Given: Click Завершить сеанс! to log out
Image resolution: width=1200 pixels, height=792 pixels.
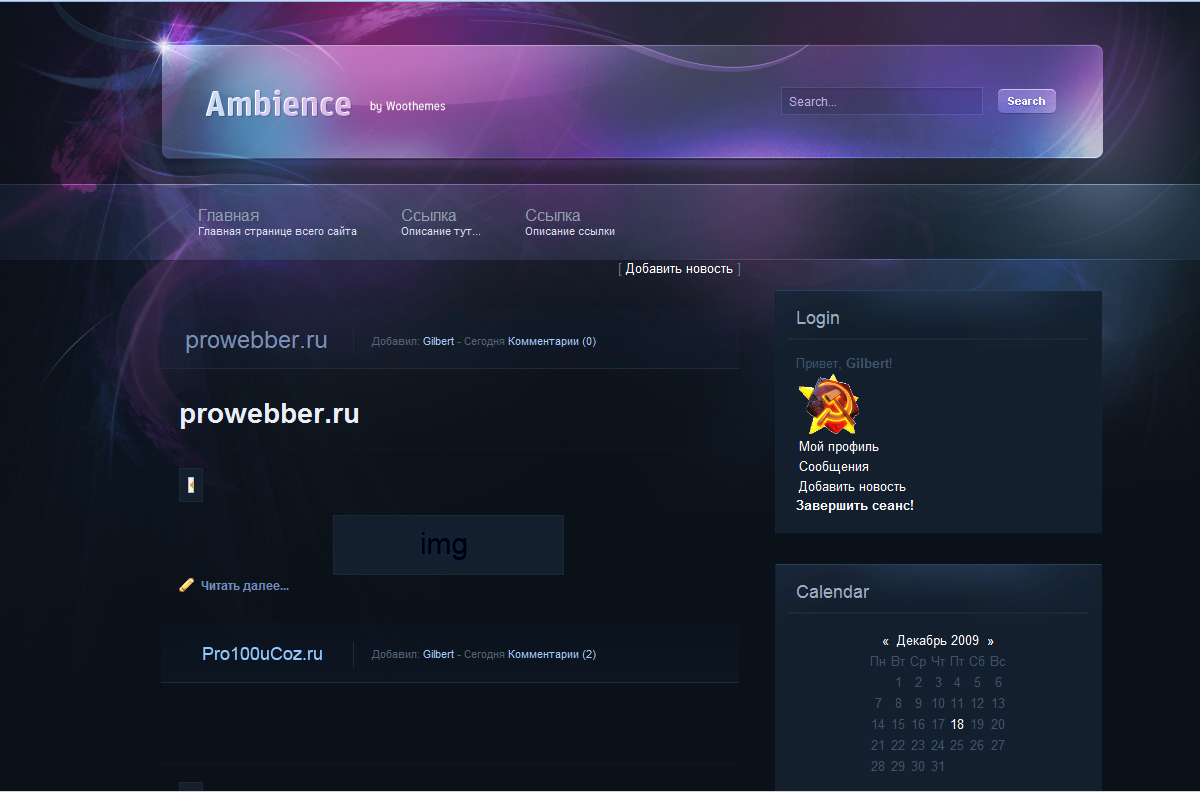Looking at the screenshot, I should point(855,506).
